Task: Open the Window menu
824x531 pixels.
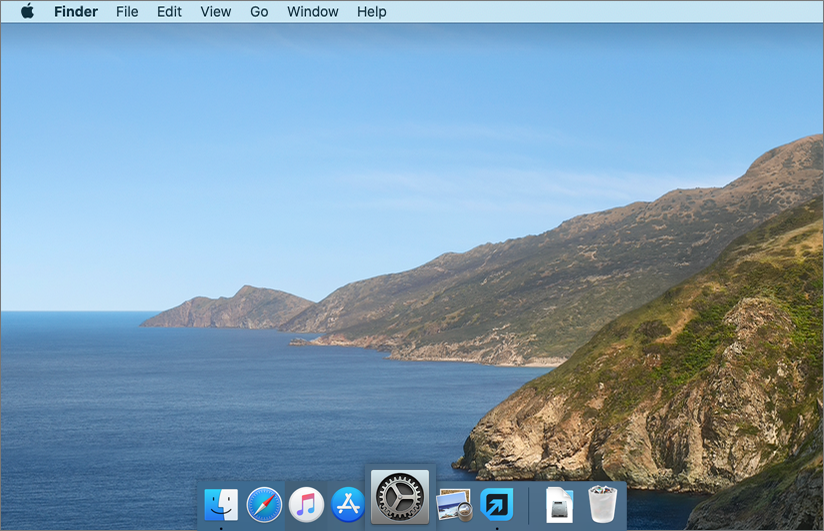Action: tap(312, 12)
